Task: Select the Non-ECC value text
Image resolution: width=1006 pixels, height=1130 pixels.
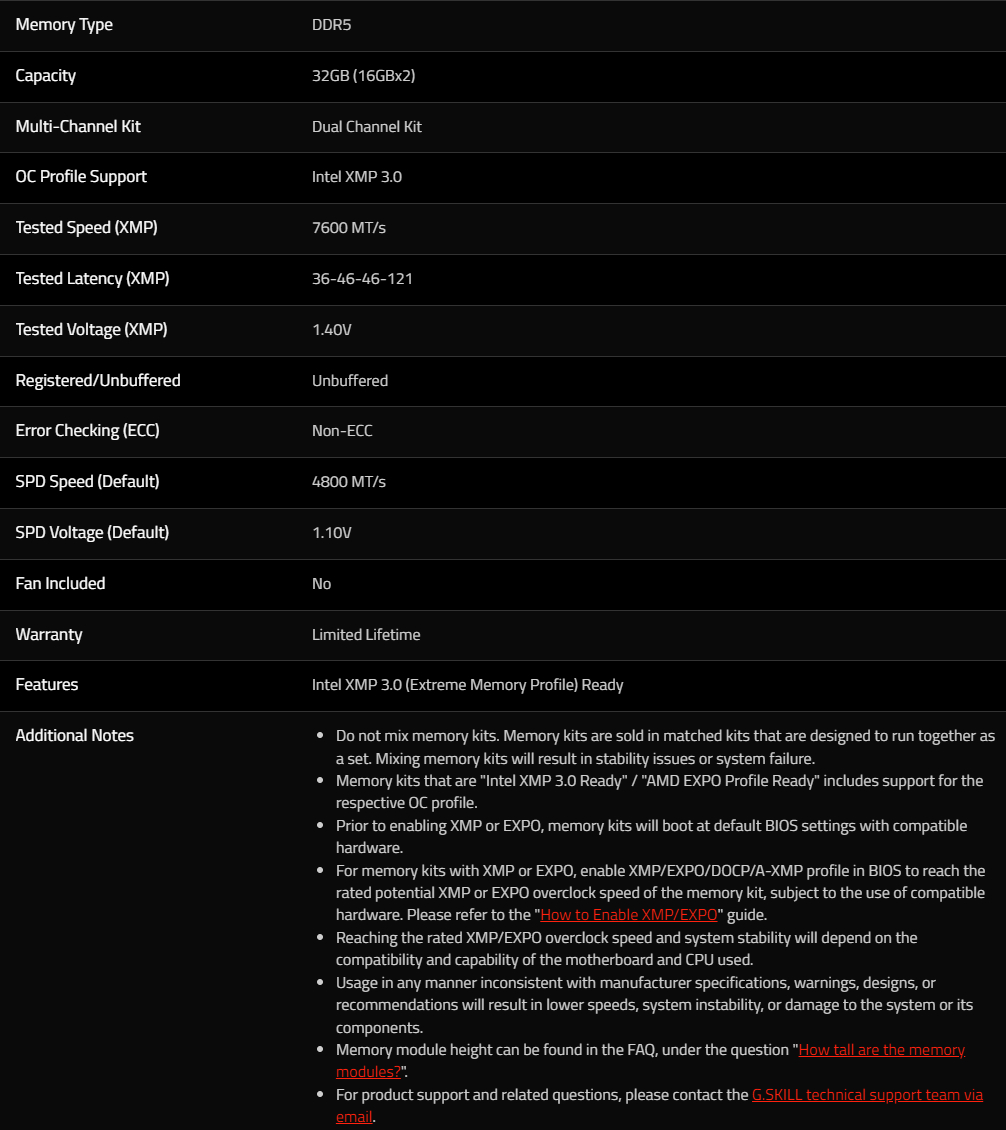Action: [342, 431]
